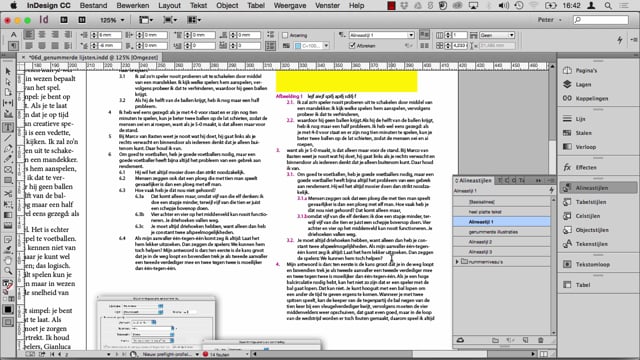Switch to paragraph formatting controls
Screen dimensions: 640x360
pos(13,45)
